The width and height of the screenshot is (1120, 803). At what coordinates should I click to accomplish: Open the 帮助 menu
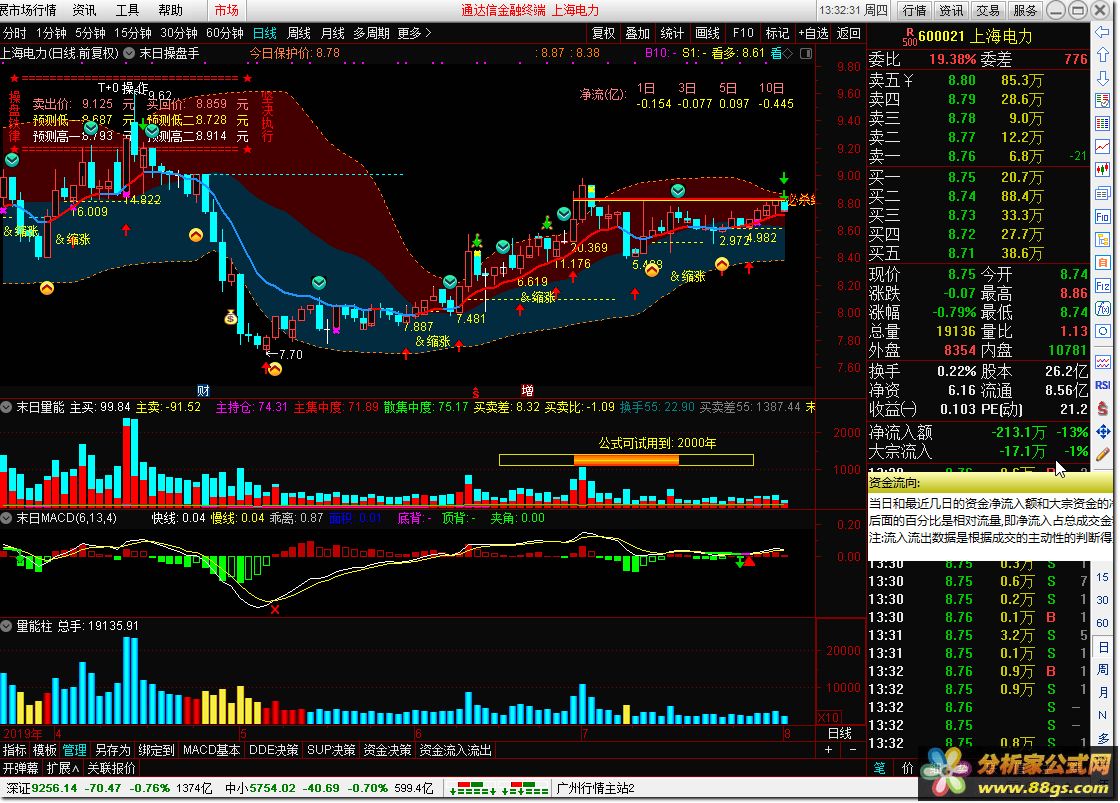pos(170,10)
